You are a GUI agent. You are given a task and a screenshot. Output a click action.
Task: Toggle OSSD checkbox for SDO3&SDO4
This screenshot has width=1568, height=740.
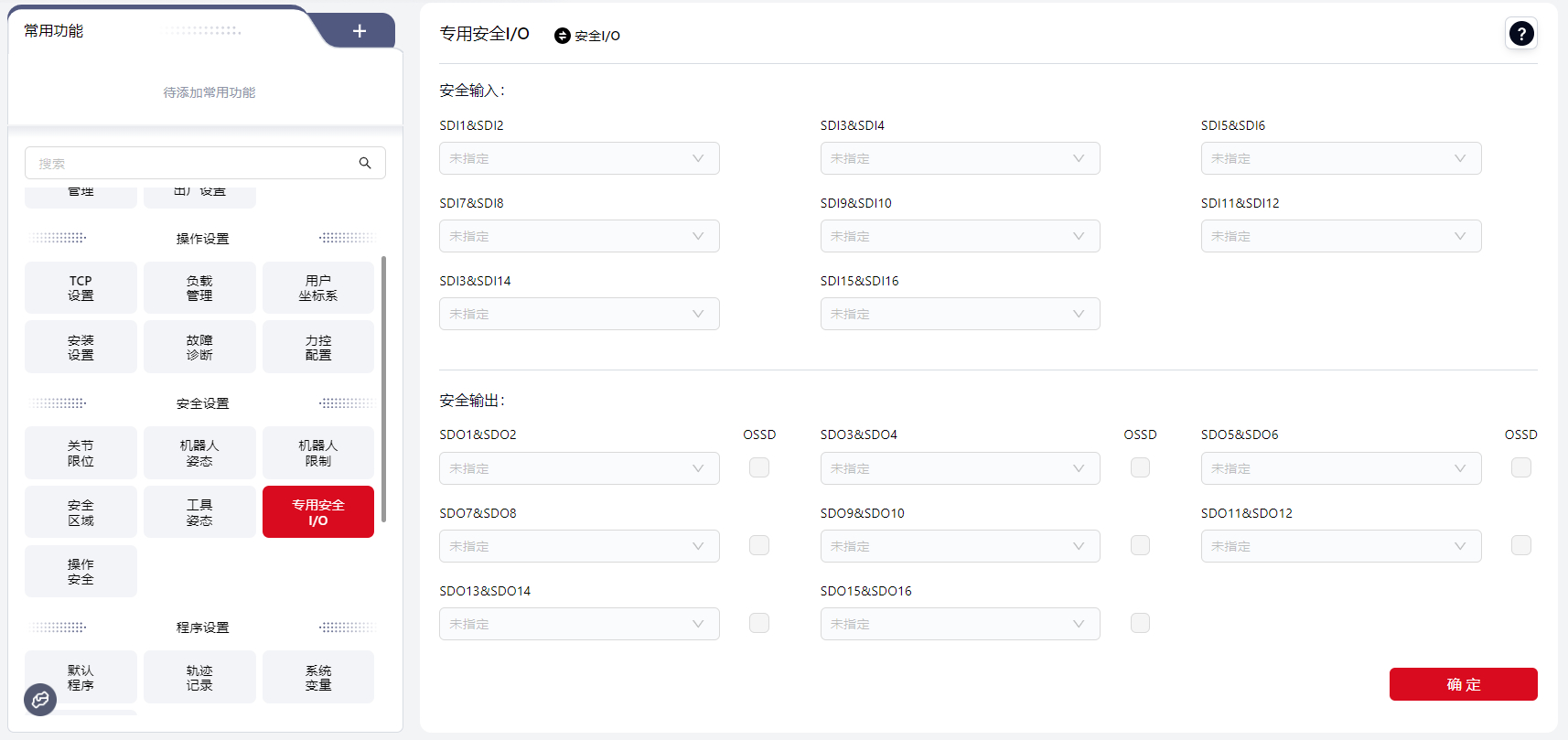[x=1140, y=467]
